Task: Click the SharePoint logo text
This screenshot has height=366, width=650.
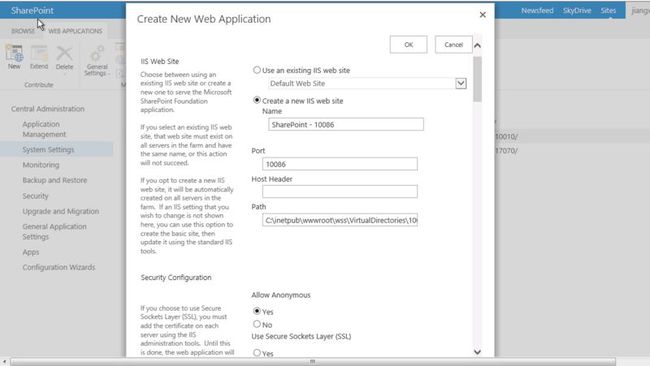Action: (x=32, y=11)
